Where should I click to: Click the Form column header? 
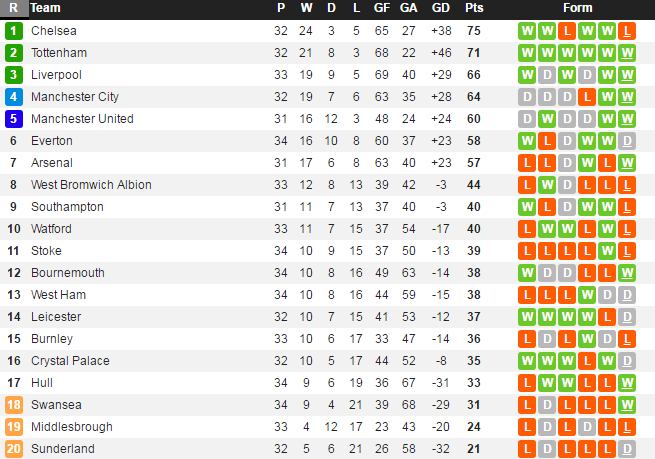(577, 8)
